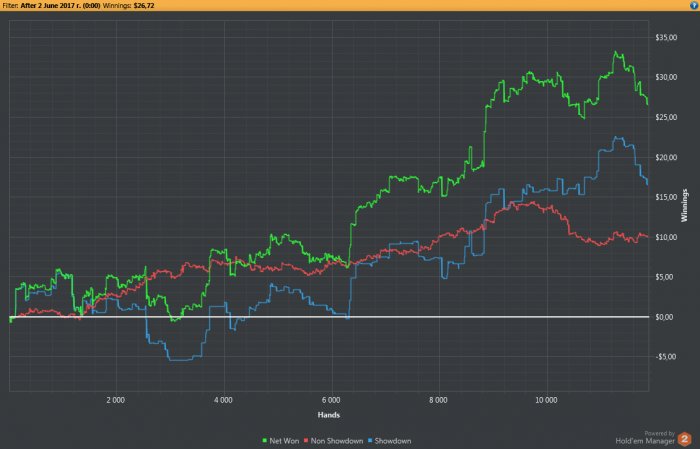
Task: Click the $25,00 y-axis label
Action: (x=666, y=117)
